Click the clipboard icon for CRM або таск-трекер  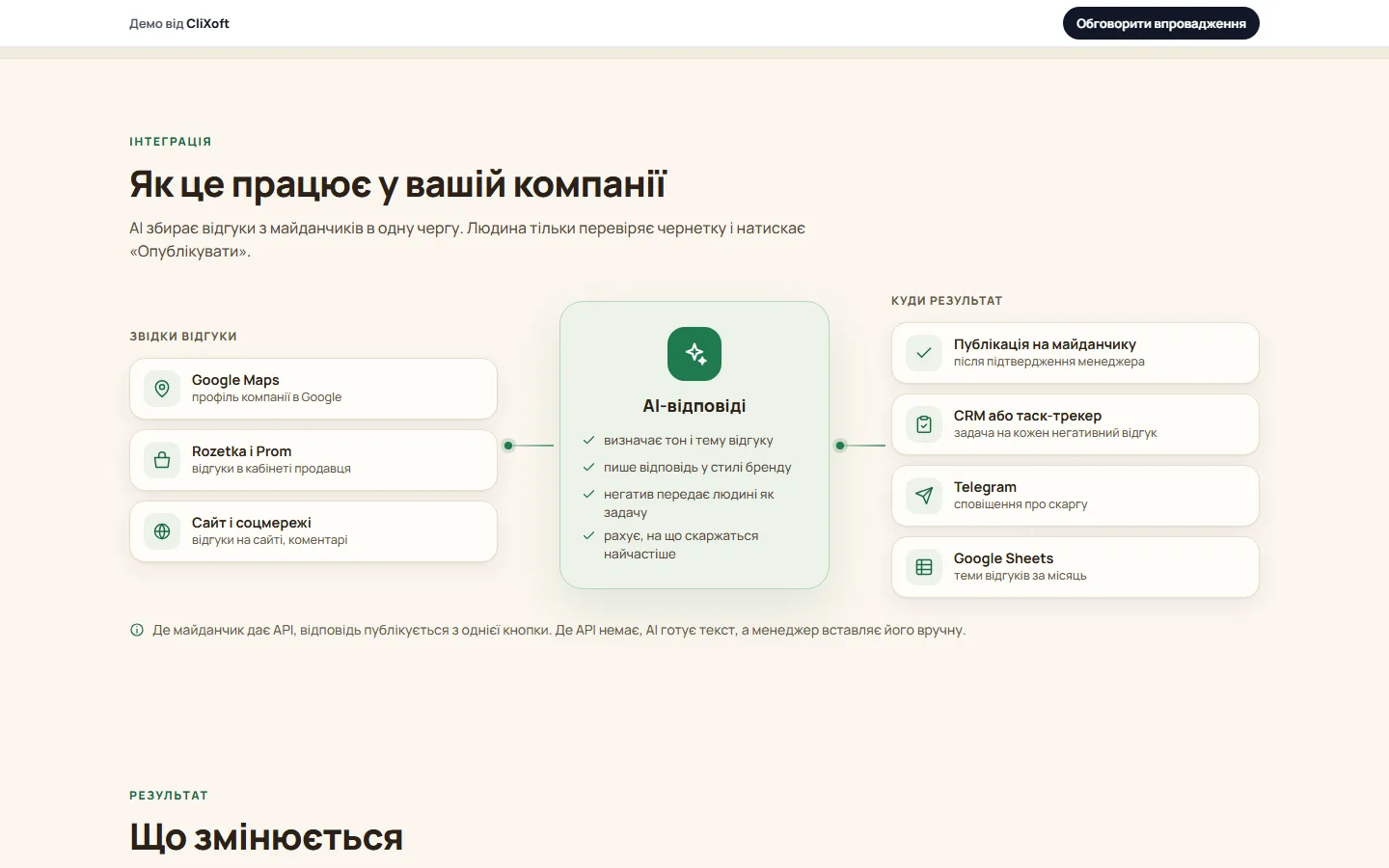coord(924,424)
